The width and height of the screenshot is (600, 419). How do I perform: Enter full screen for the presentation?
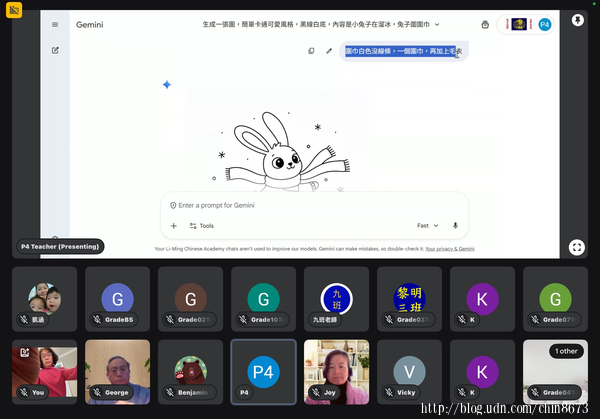pos(577,247)
